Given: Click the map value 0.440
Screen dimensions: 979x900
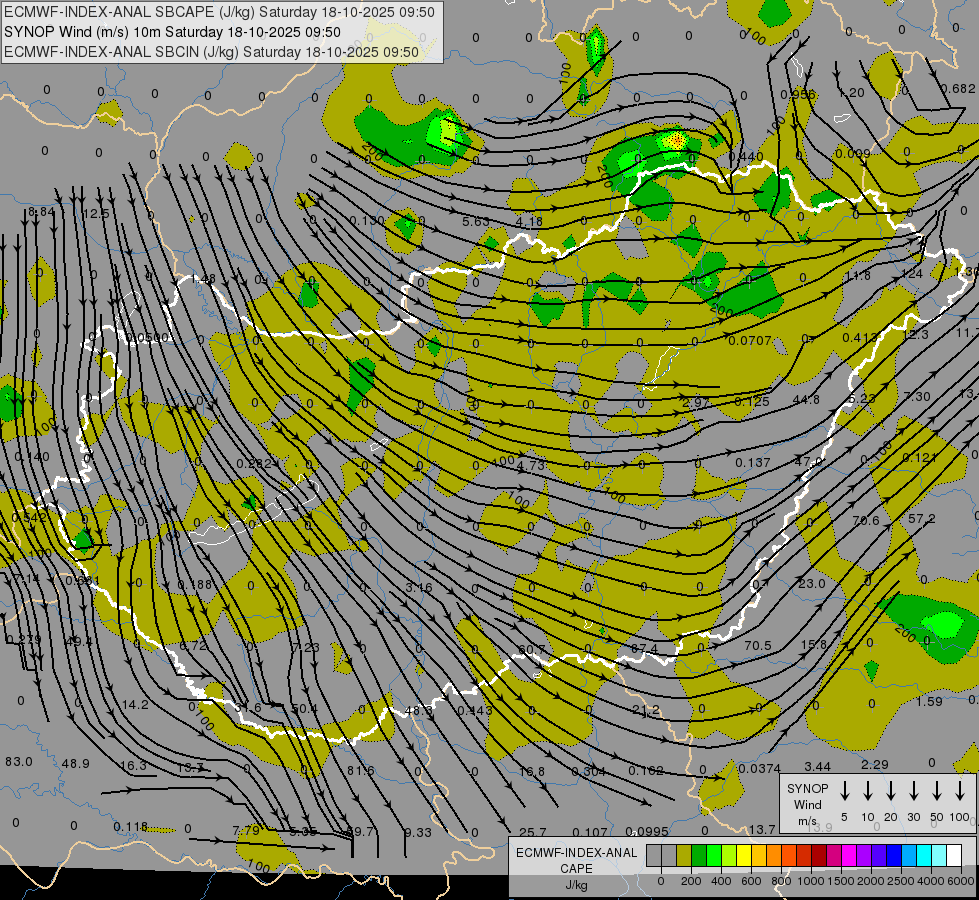Looking at the screenshot, I should point(745,157).
